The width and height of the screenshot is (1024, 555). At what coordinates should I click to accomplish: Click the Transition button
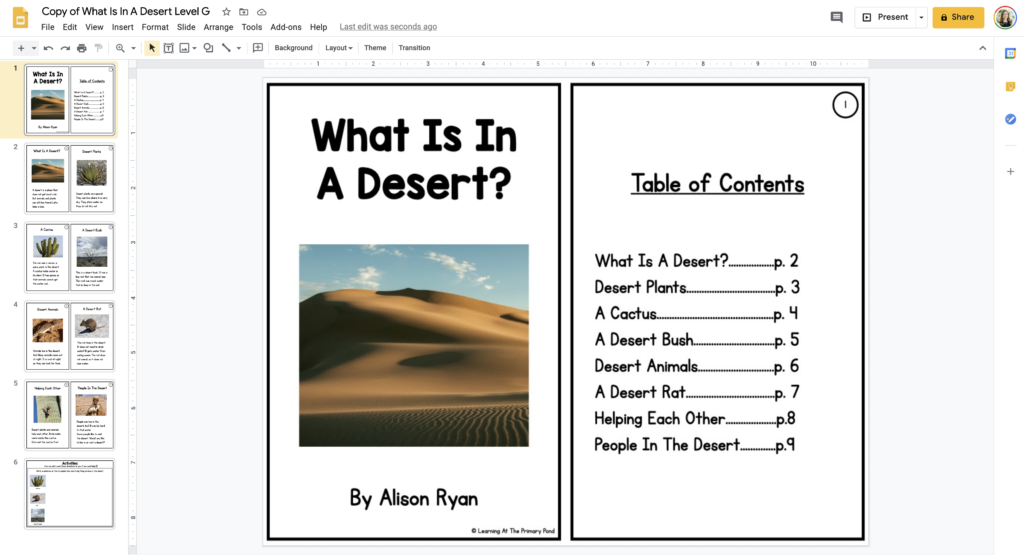pyautogui.click(x=414, y=48)
